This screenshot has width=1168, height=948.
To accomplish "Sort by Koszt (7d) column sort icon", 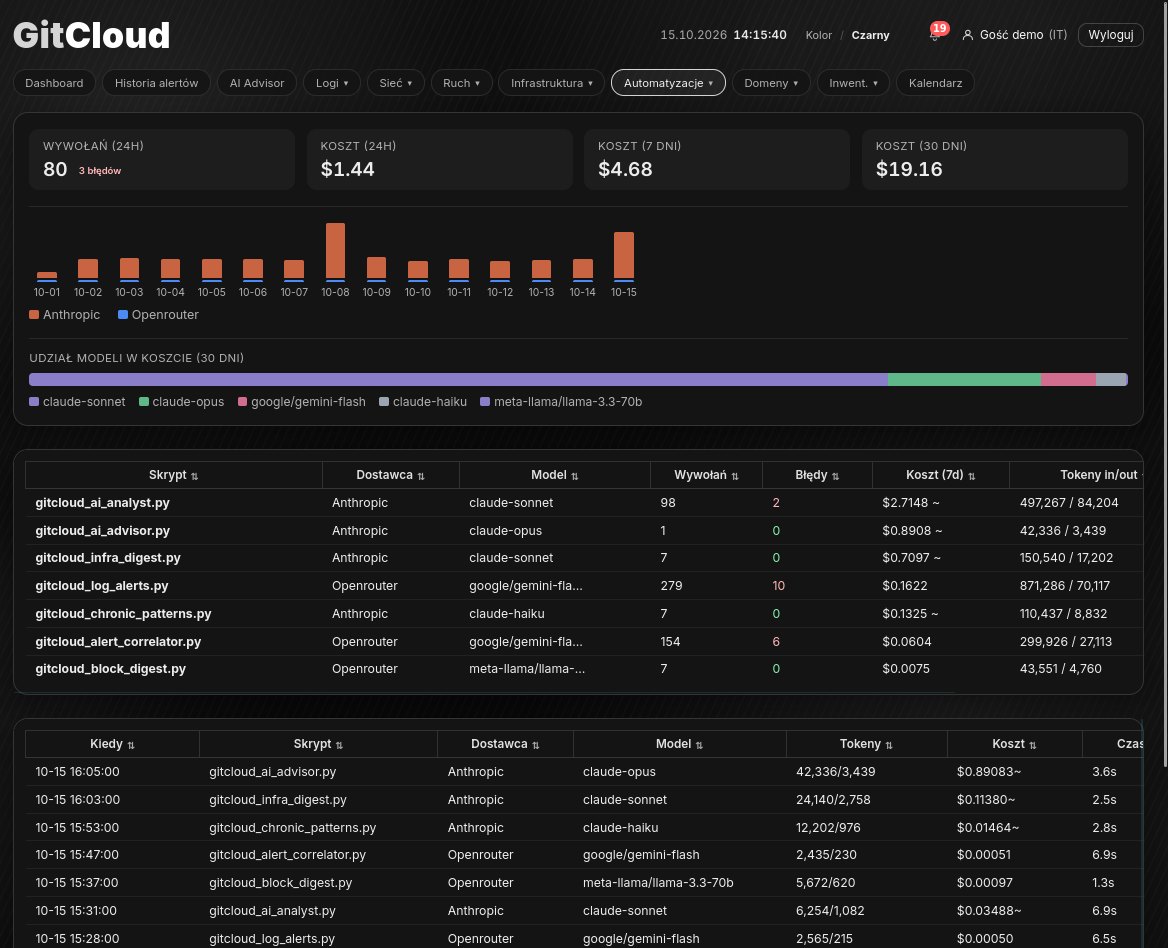I will (x=971, y=476).
